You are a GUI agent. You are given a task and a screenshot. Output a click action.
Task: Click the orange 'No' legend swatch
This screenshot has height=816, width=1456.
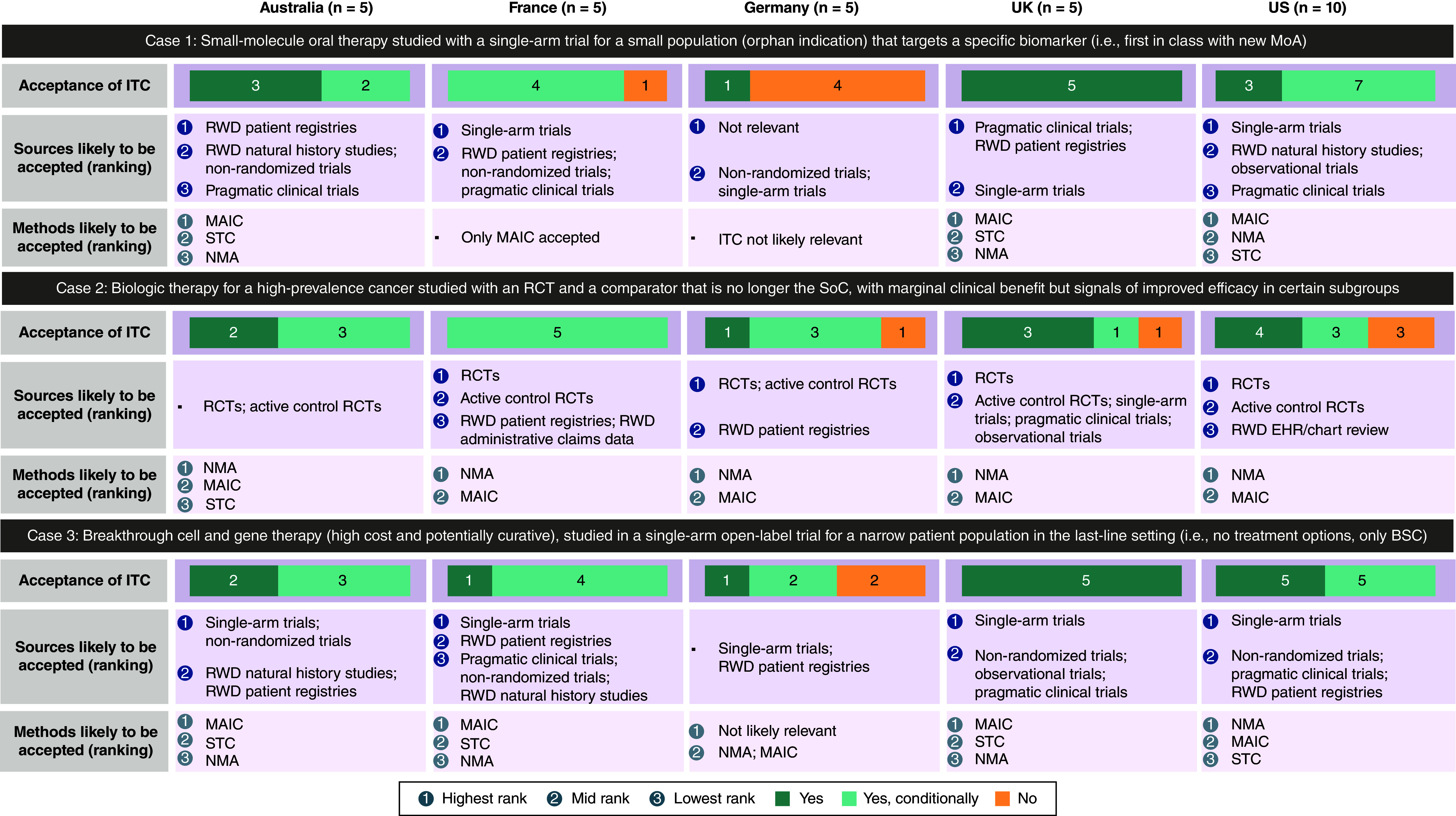click(x=1002, y=798)
